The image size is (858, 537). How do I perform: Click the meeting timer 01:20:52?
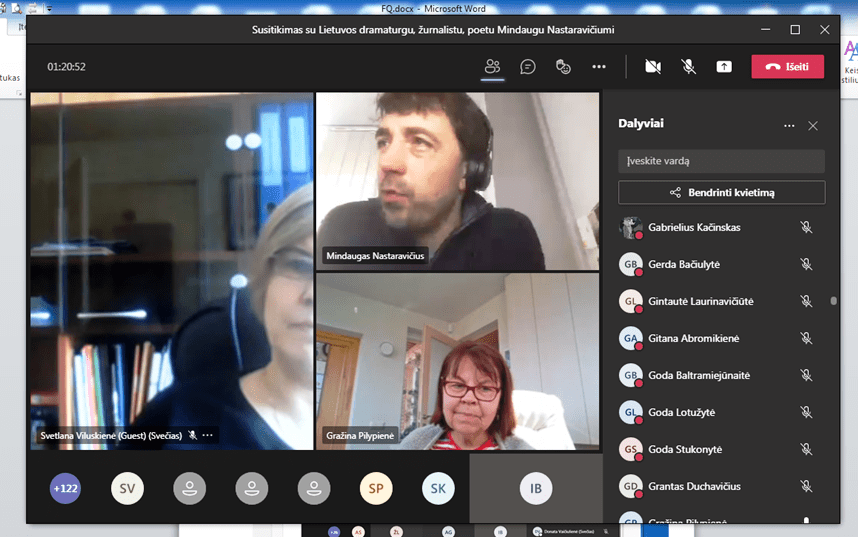click(66, 67)
